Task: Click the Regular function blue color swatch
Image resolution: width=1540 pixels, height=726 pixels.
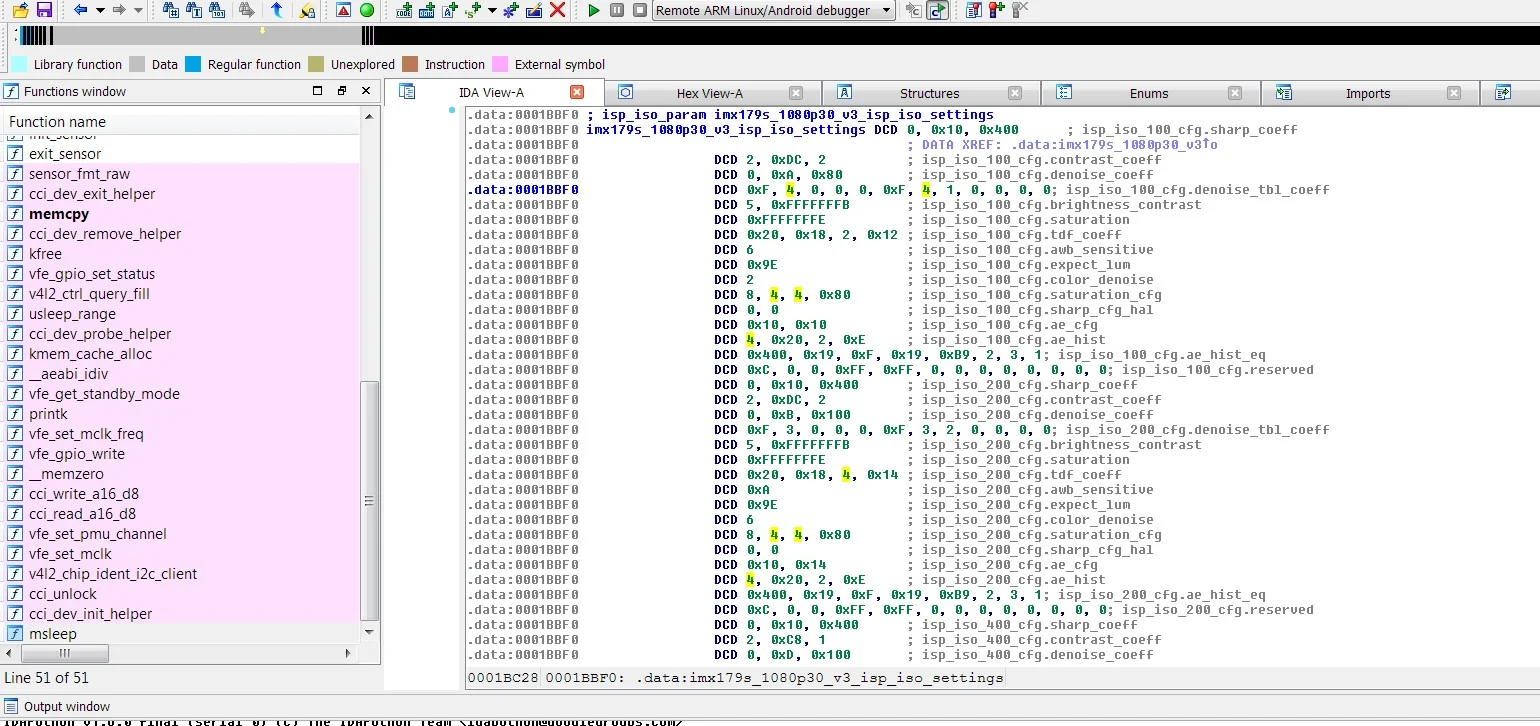Action: click(193, 64)
